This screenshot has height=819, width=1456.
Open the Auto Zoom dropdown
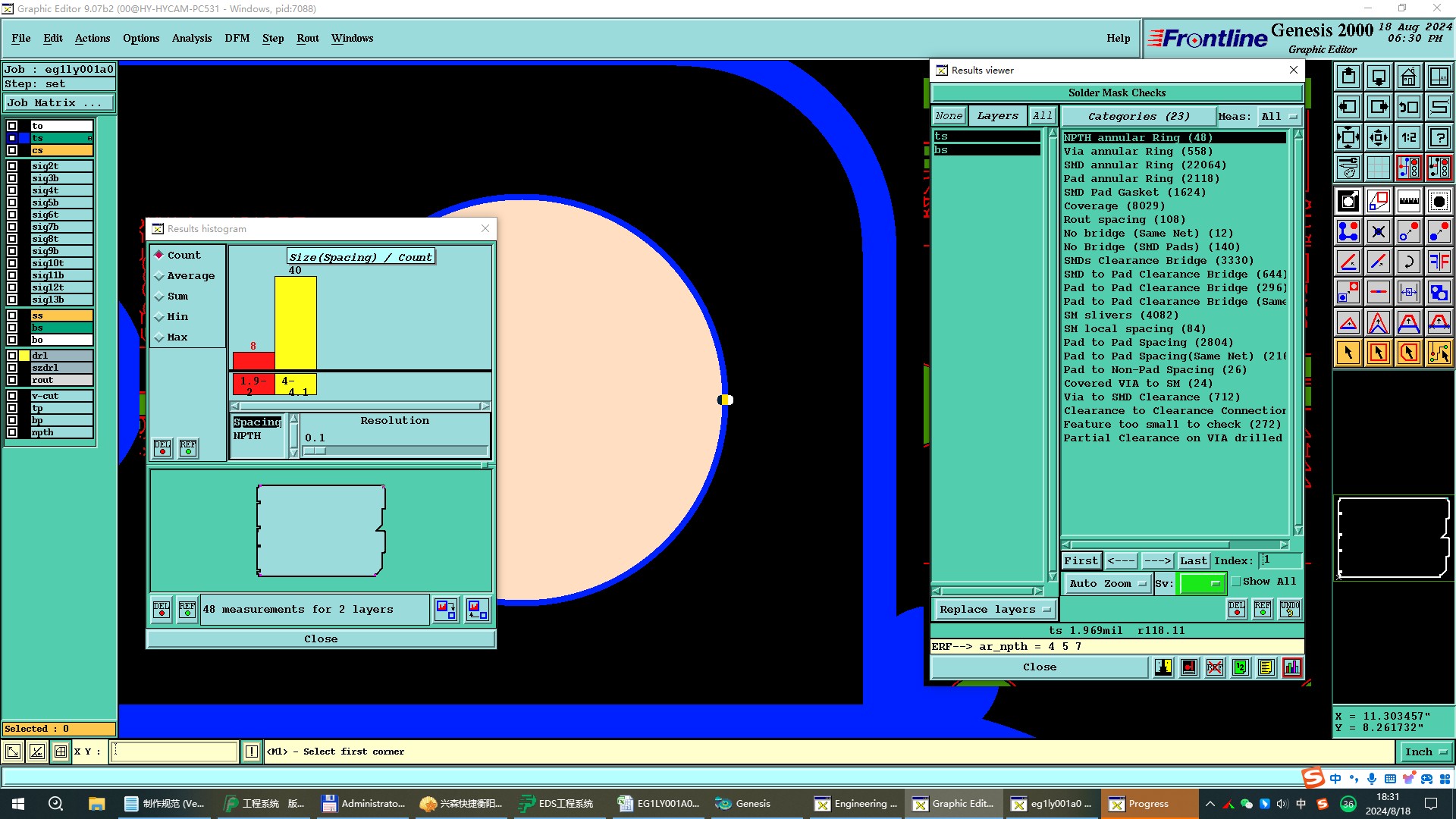pos(1107,583)
